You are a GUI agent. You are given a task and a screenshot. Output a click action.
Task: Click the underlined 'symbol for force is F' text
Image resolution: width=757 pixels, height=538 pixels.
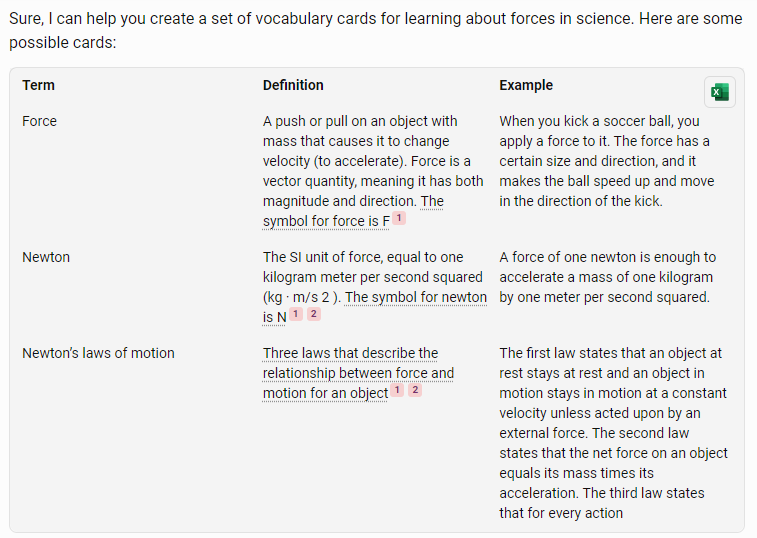pyautogui.click(x=326, y=221)
